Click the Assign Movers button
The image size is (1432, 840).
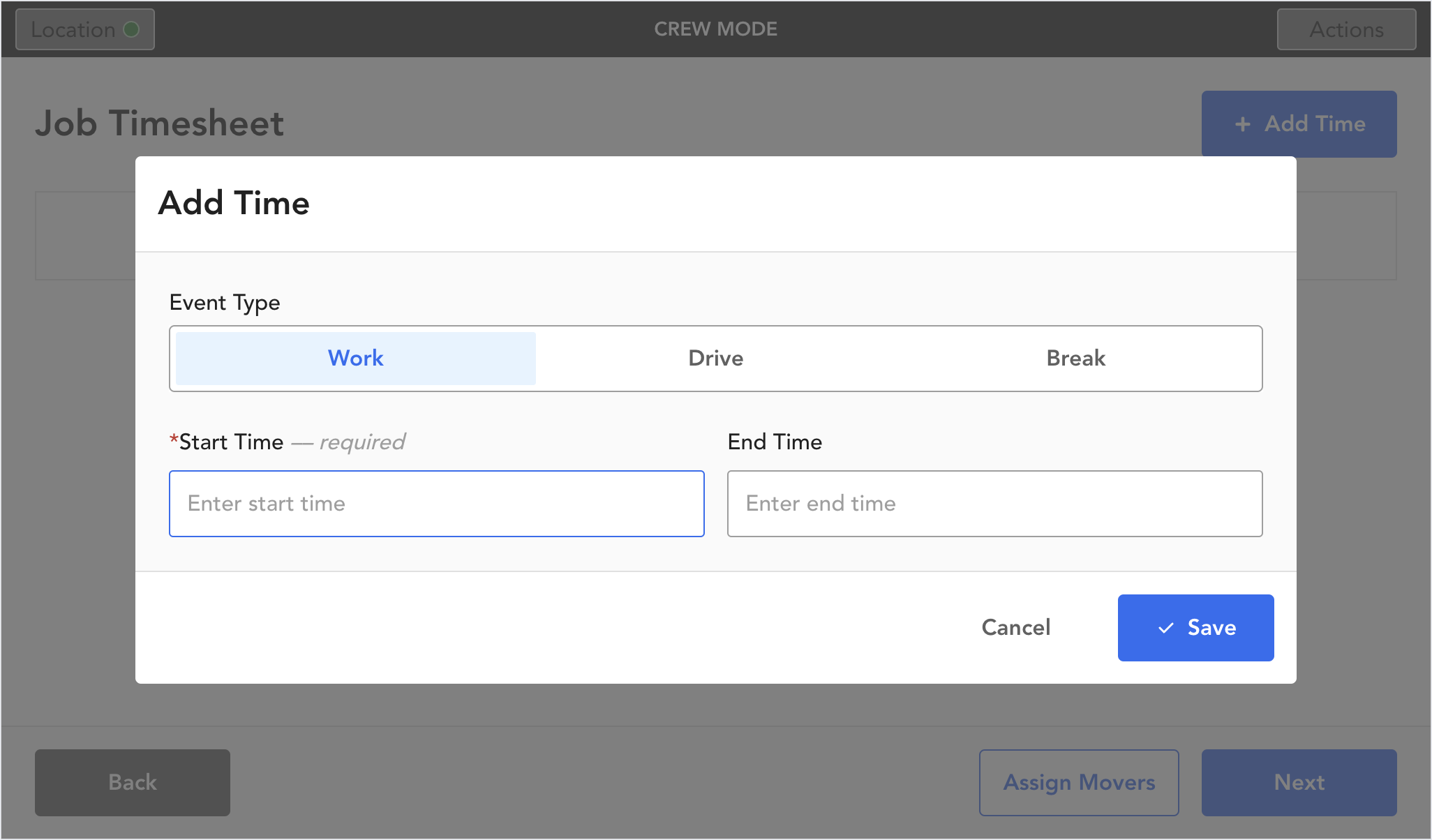[x=1079, y=783]
